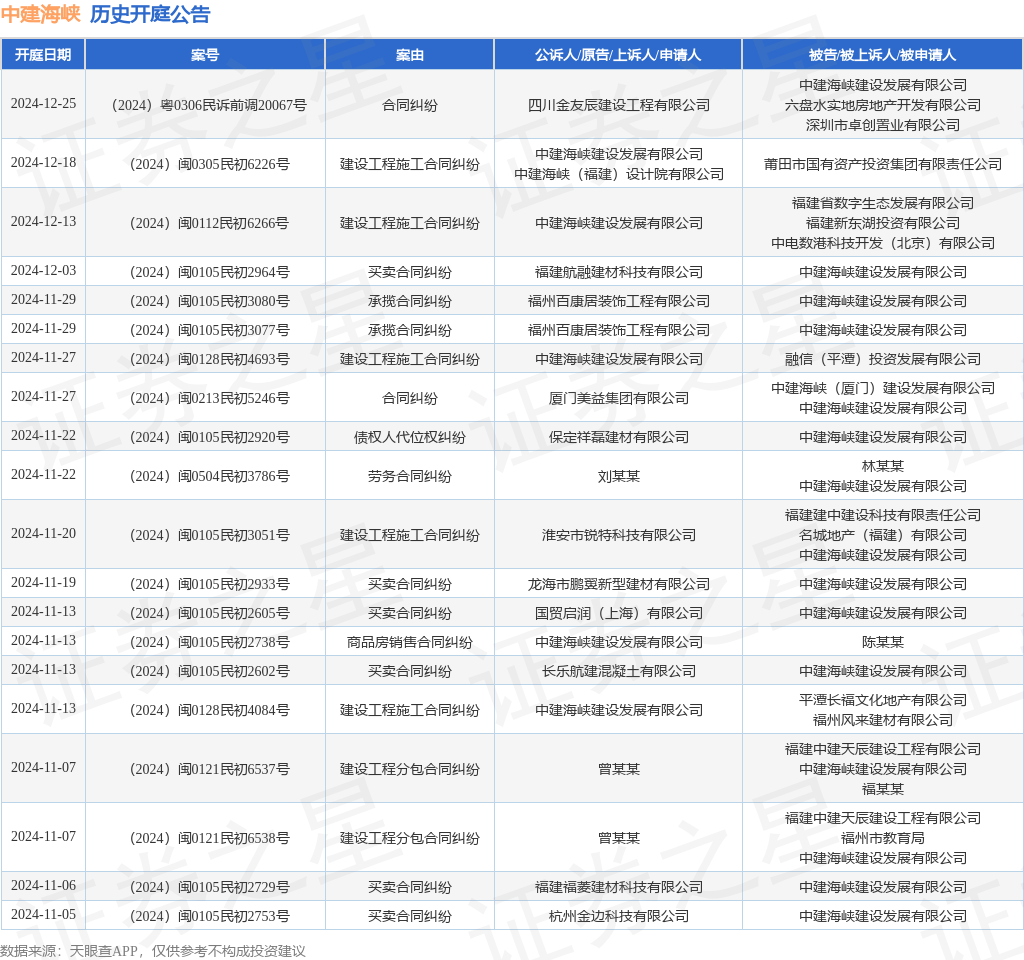Select case number '闽0128民初4693号'
The height and width of the screenshot is (960, 1024).
(233, 359)
